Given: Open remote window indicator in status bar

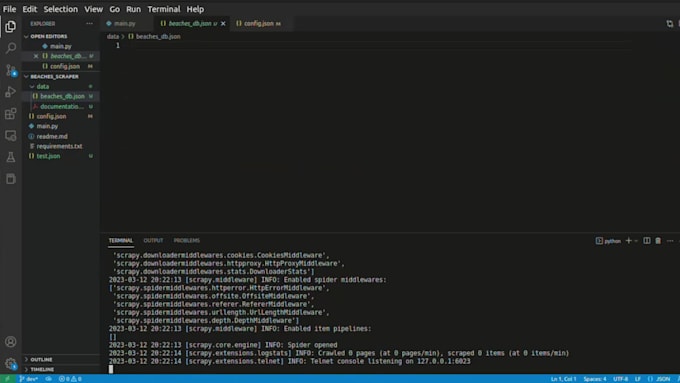Looking at the screenshot, I should pyautogui.click(x=7, y=379).
